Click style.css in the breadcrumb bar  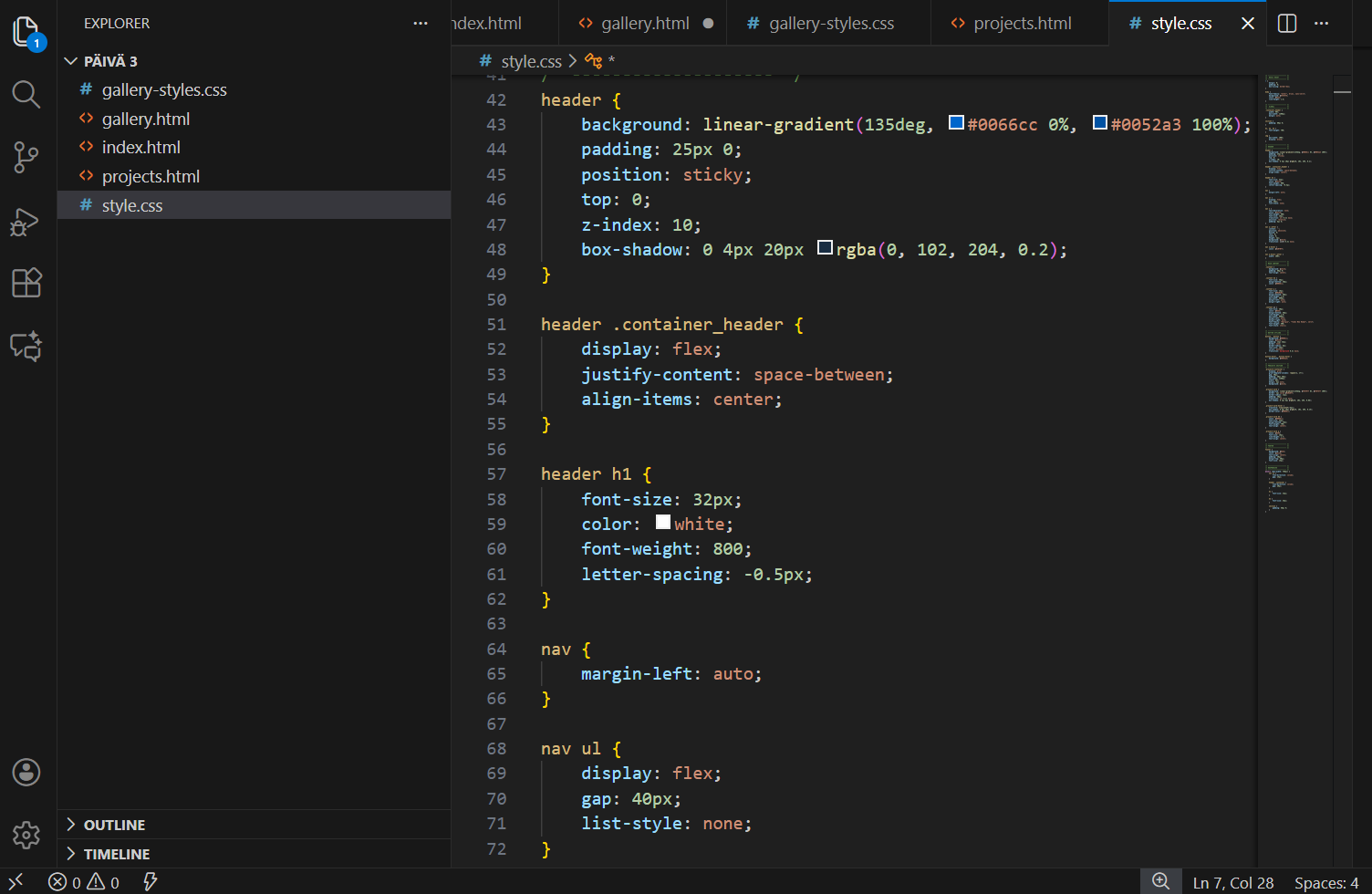pyautogui.click(x=531, y=61)
